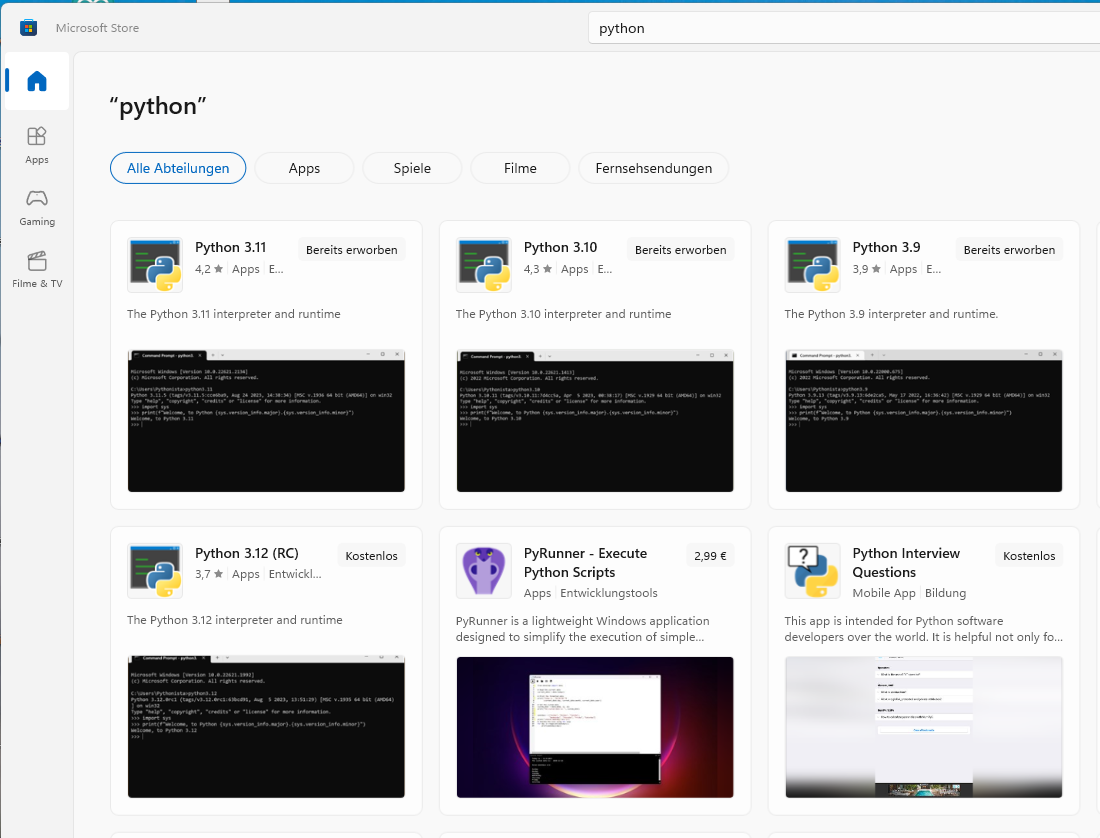Open the Home page in sidebar
Image resolution: width=1100 pixels, height=838 pixels.
(36, 81)
